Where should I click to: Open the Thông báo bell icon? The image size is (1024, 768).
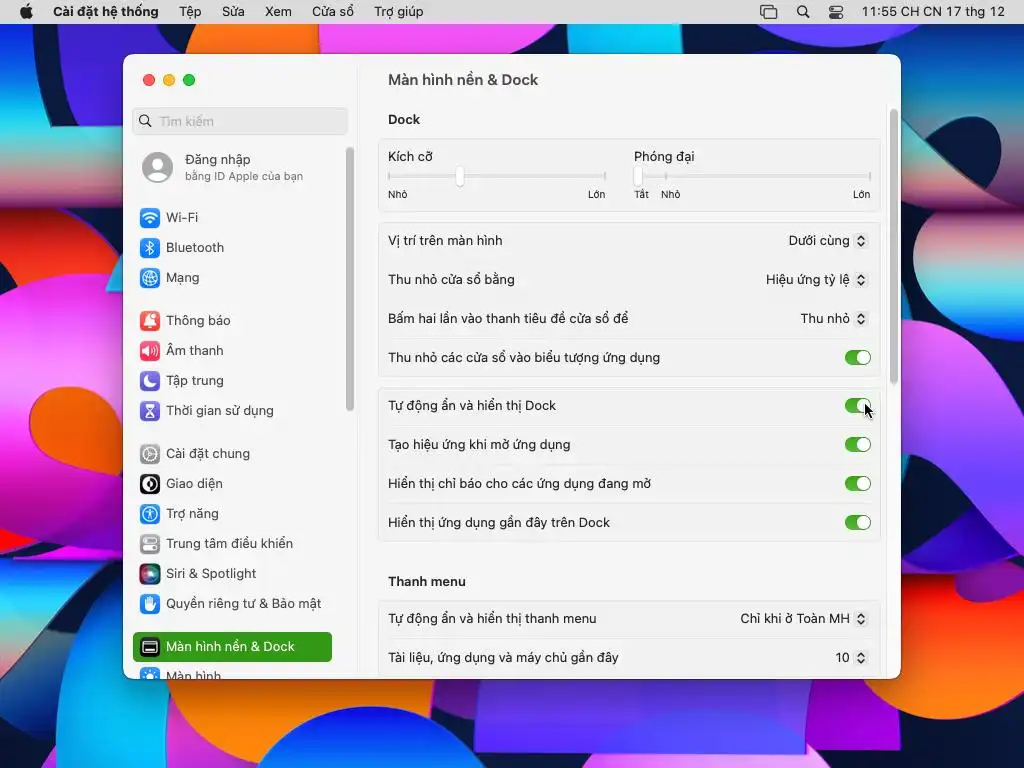click(x=150, y=321)
